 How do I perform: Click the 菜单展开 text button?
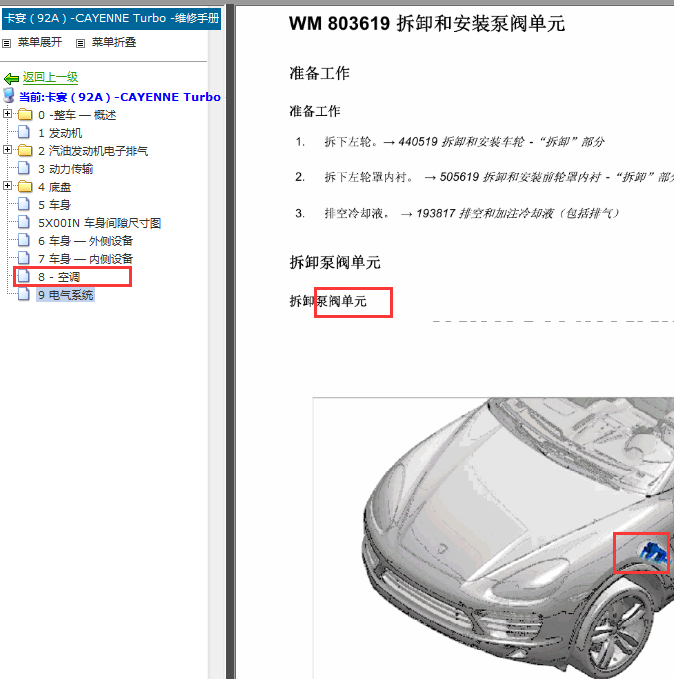point(40,42)
